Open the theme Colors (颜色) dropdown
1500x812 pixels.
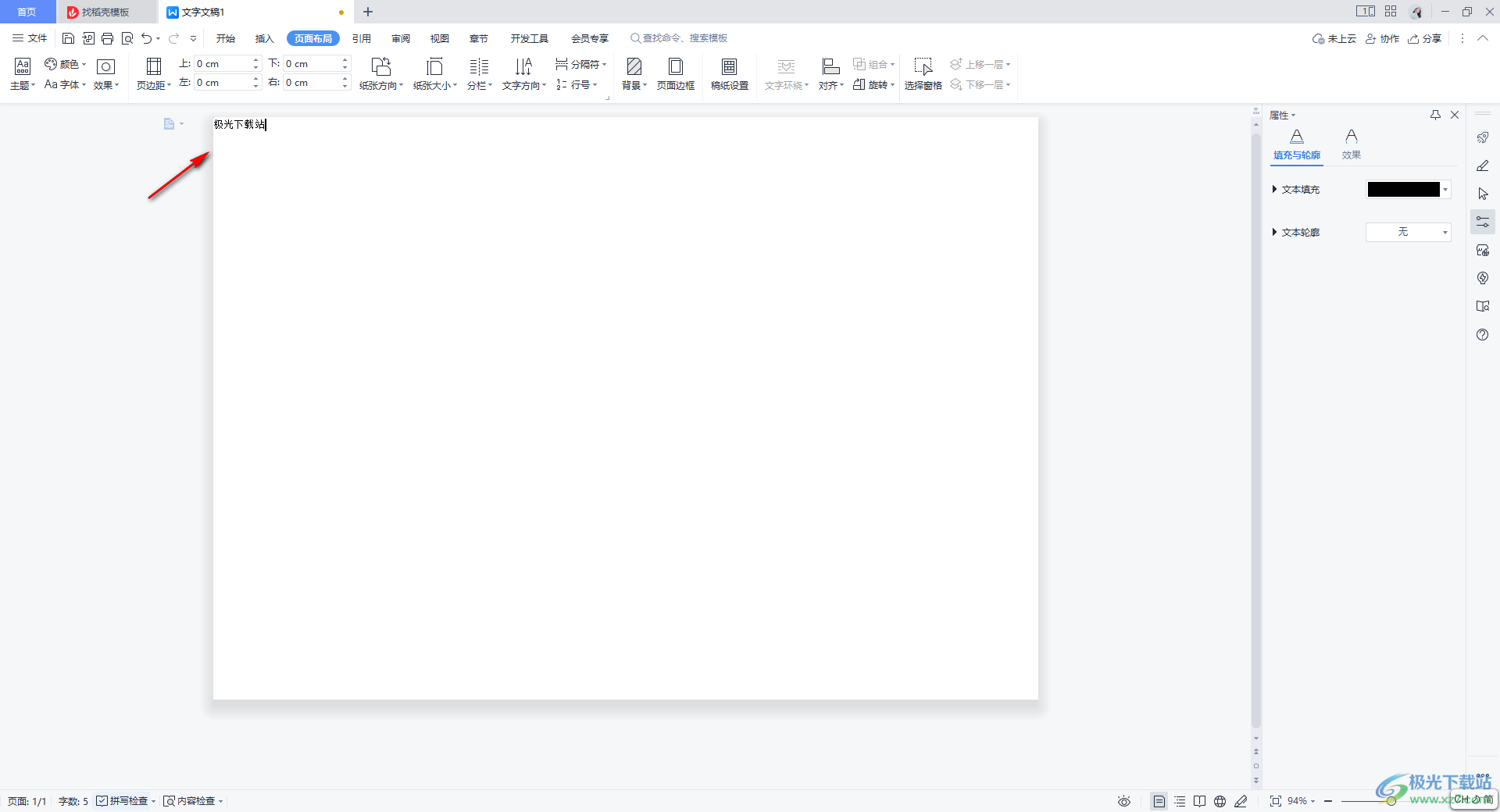point(66,64)
